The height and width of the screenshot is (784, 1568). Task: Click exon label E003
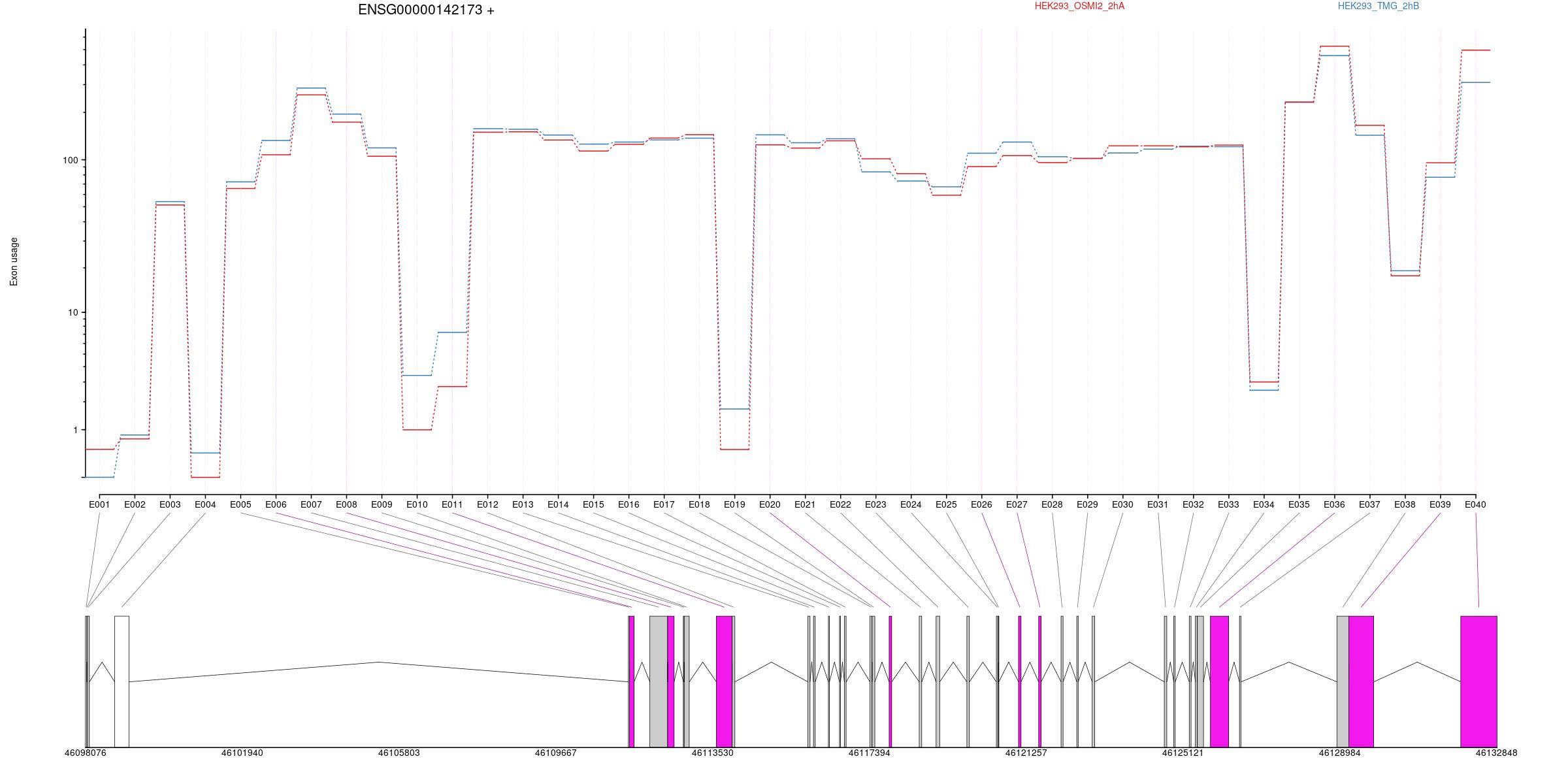pos(170,504)
